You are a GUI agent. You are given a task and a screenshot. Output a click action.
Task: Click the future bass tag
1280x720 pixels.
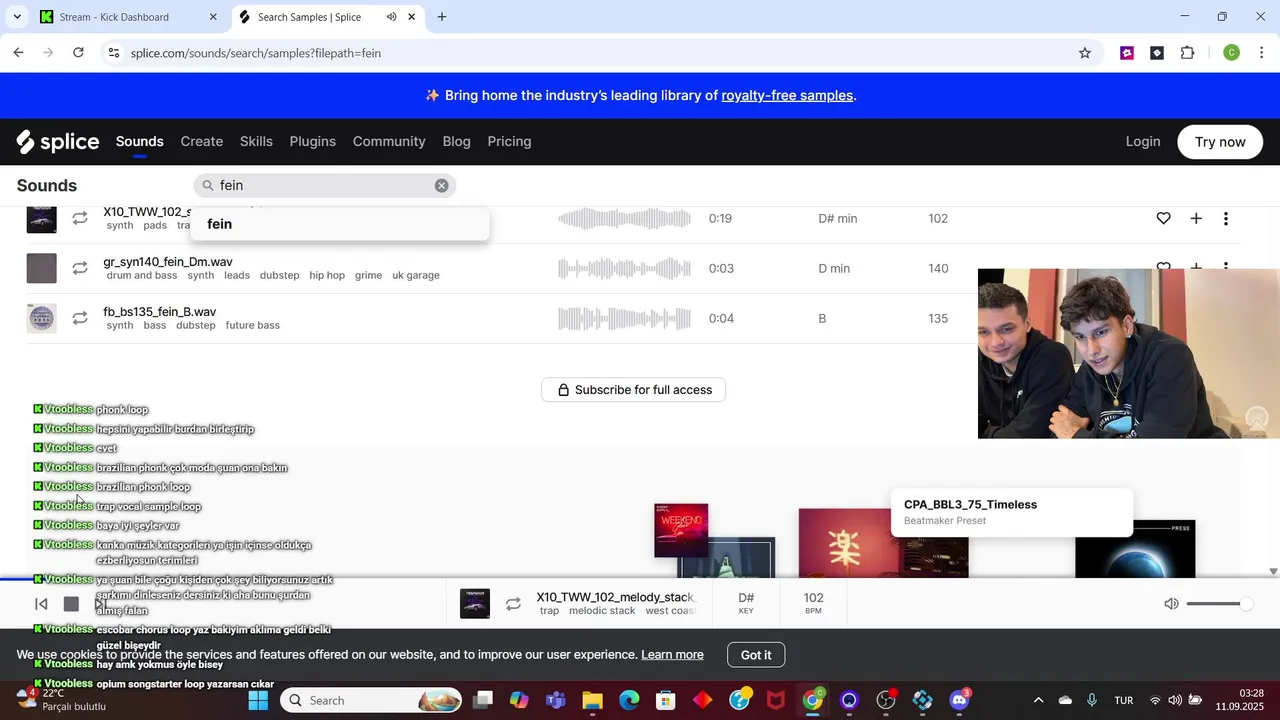coord(252,326)
